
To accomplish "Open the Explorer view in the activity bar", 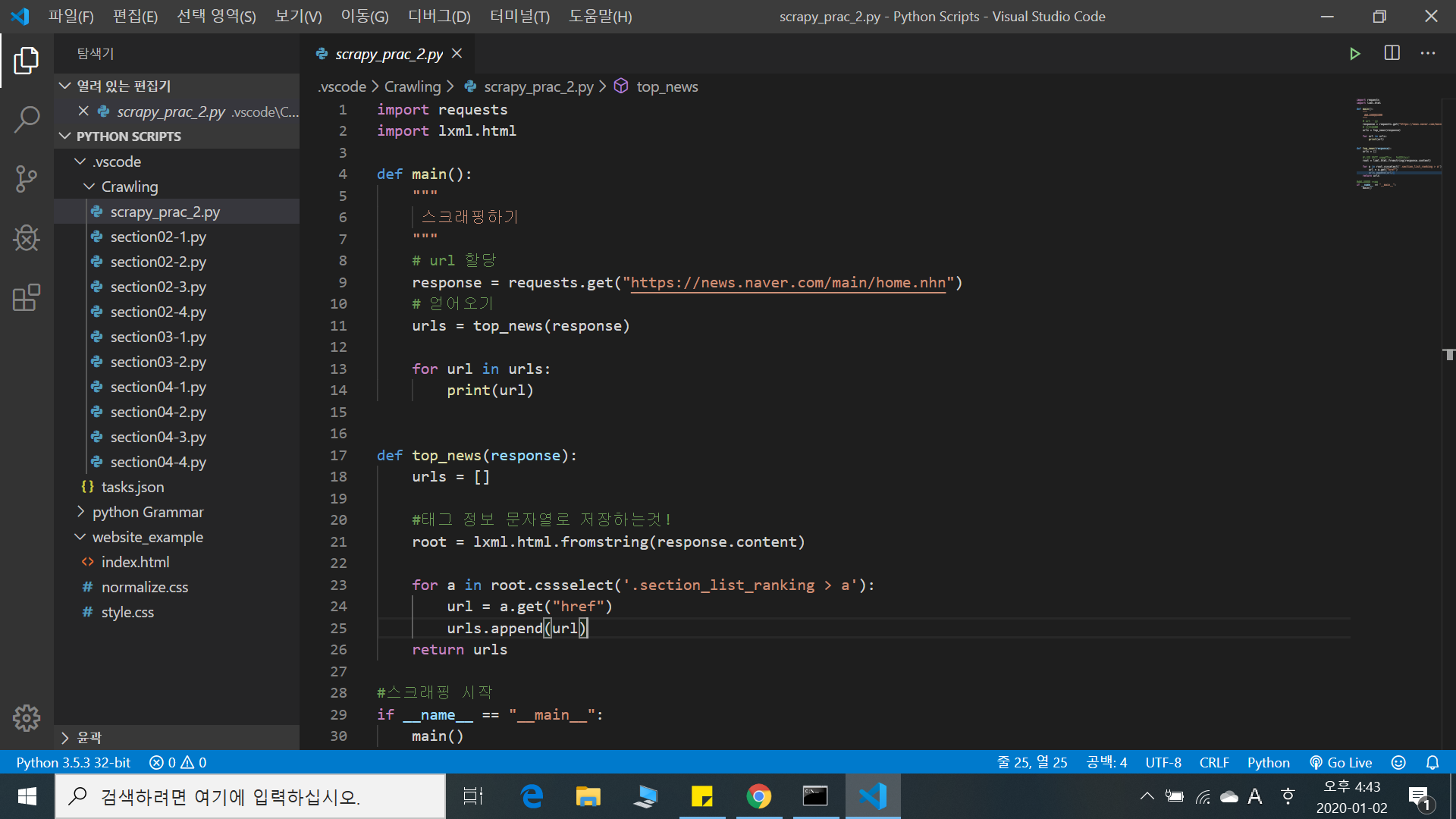I will pyautogui.click(x=27, y=60).
